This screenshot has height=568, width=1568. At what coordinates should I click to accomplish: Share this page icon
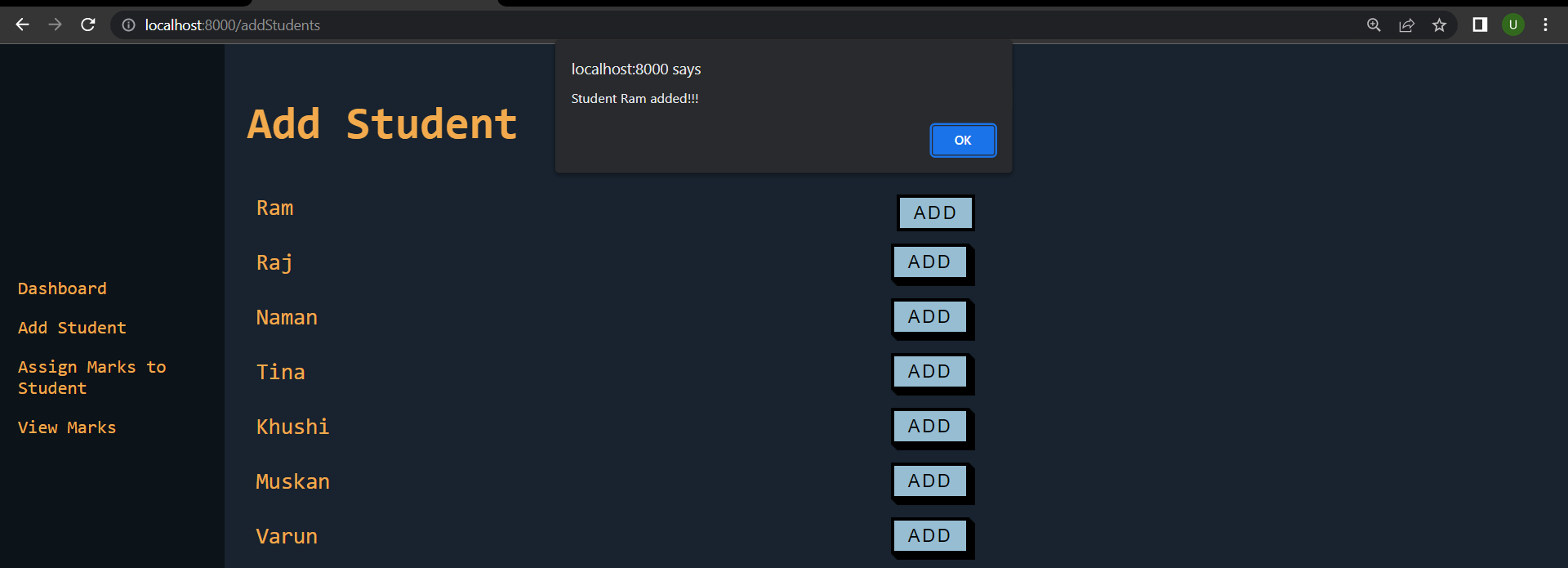(1406, 25)
